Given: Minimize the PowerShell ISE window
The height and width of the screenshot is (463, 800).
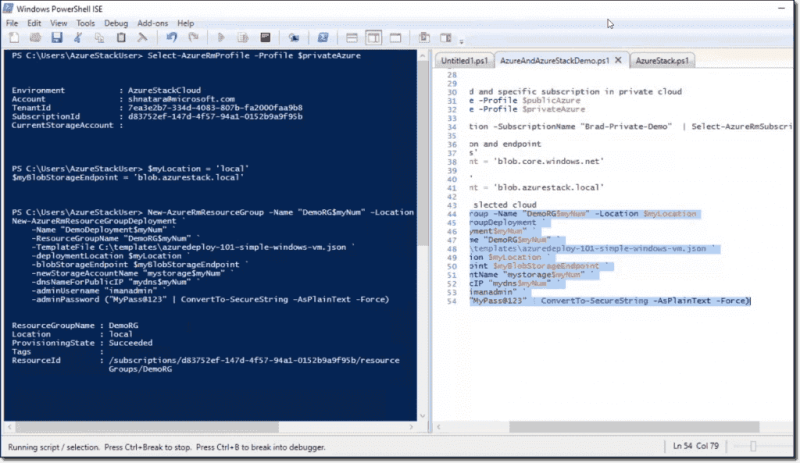Looking at the screenshot, I should coord(781,8).
